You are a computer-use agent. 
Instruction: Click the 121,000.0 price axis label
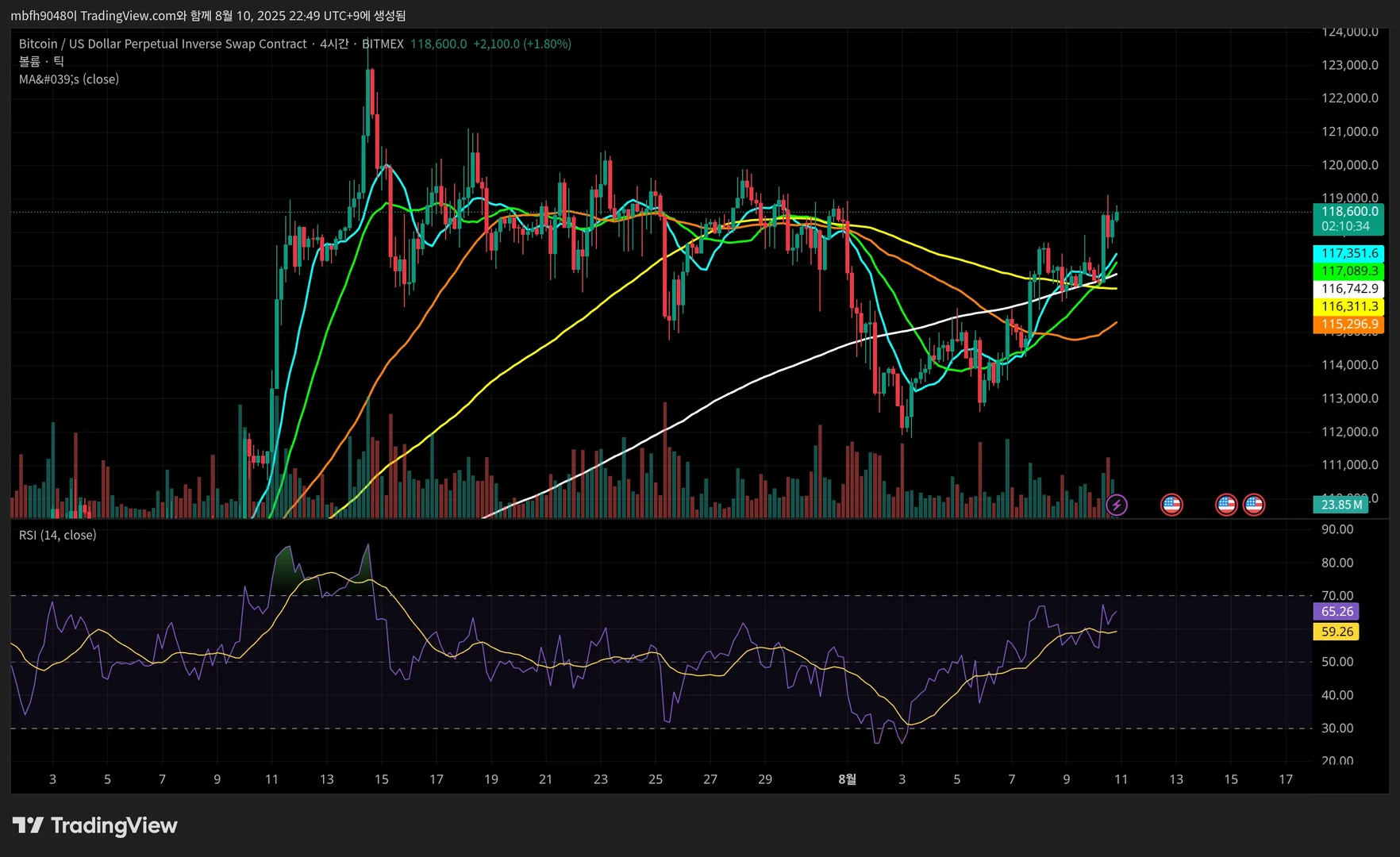point(1350,132)
